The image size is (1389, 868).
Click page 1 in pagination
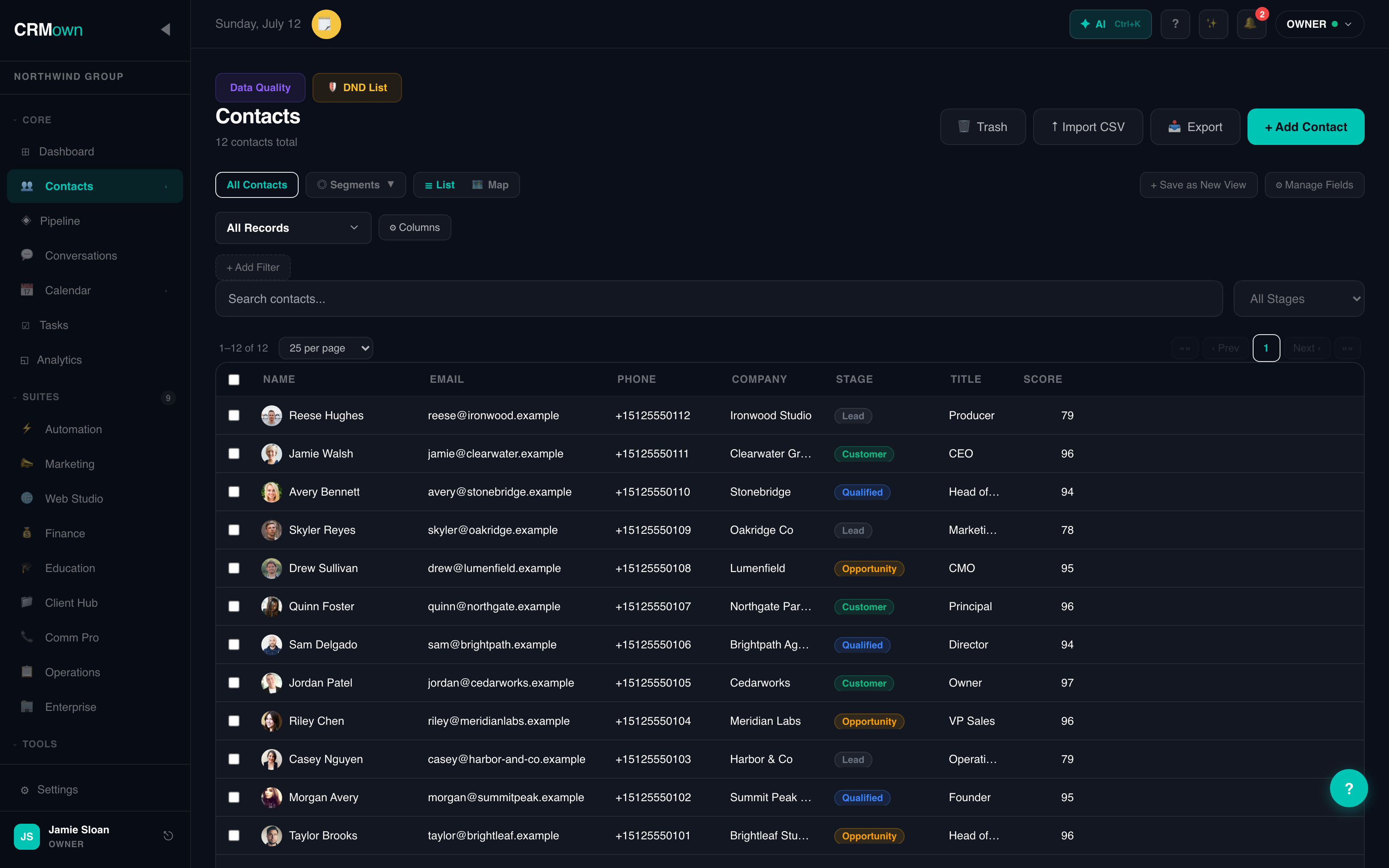pyautogui.click(x=1266, y=348)
